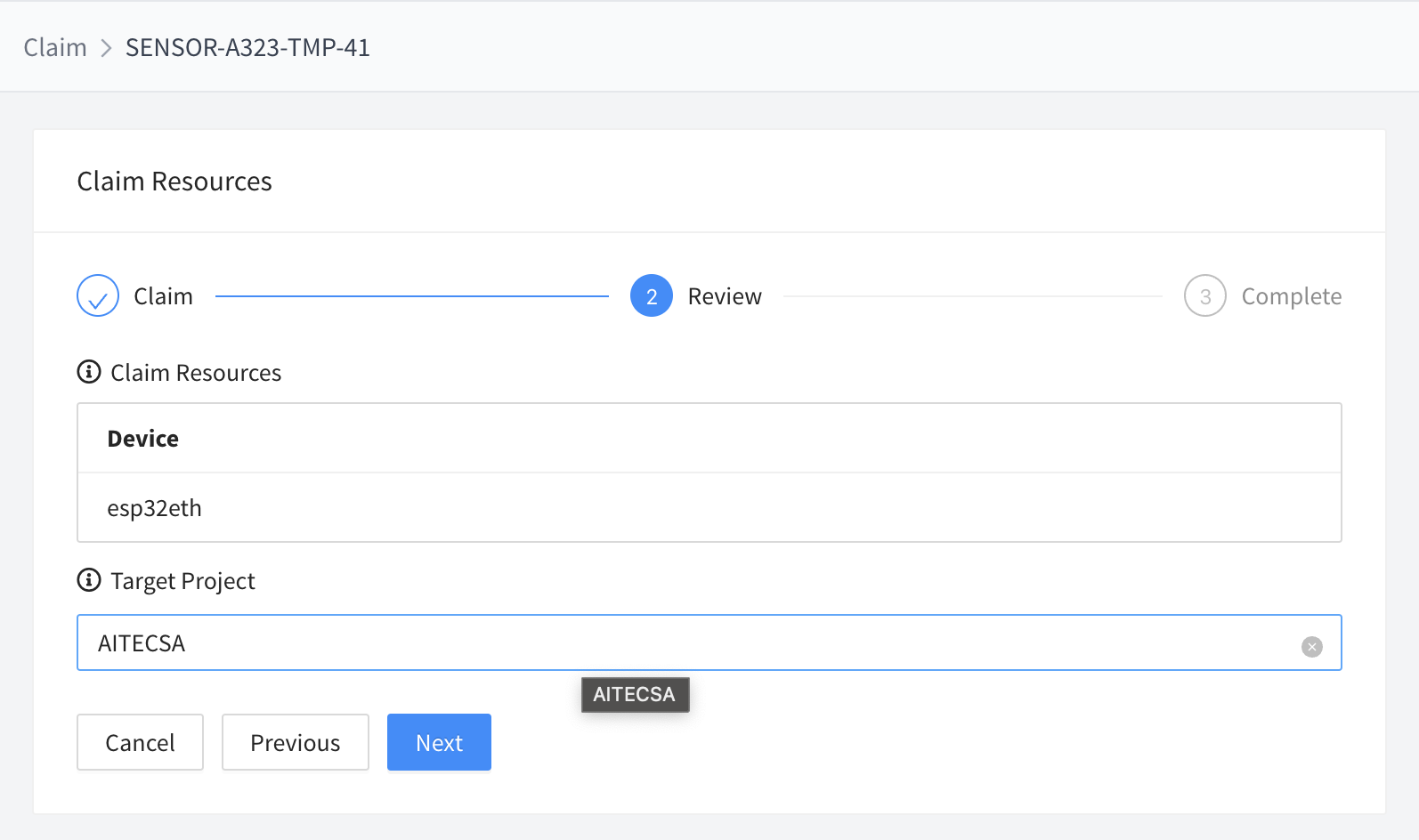
Task: Select the Claim step label
Action: pos(163,296)
